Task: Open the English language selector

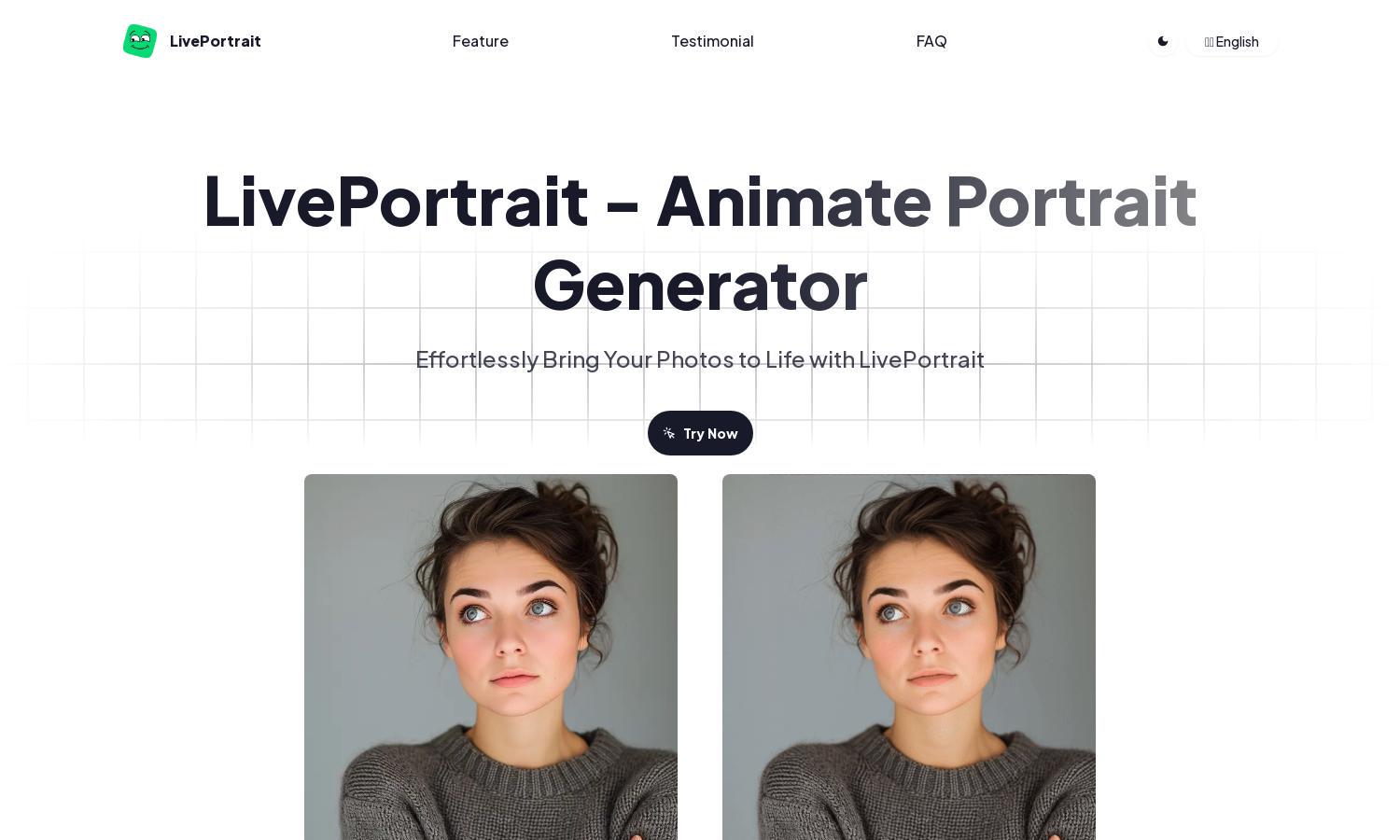Action: tap(1232, 42)
